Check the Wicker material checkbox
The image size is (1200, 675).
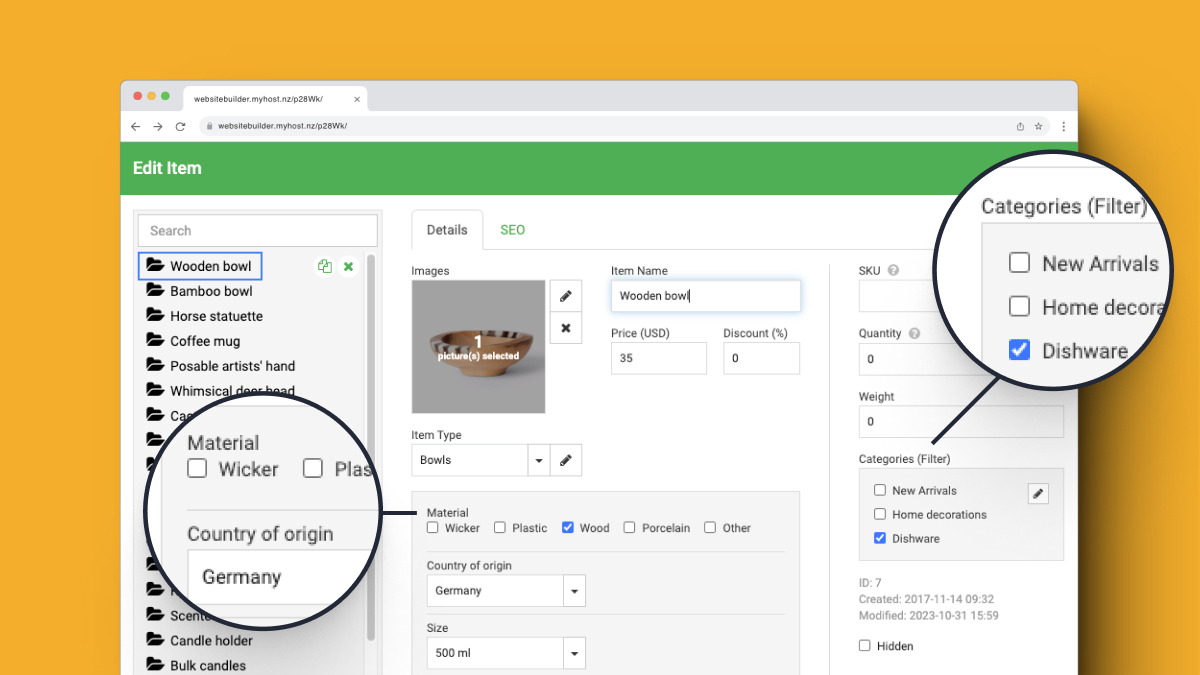[433, 528]
